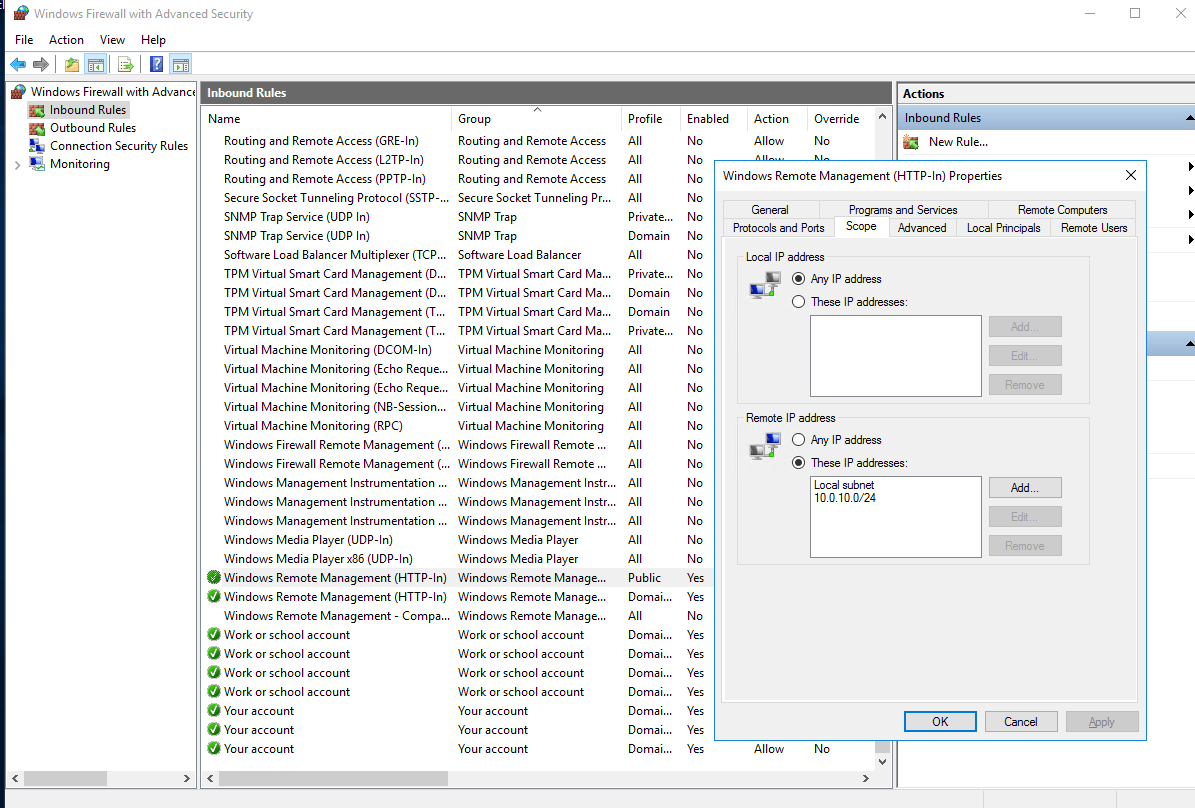1195x808 pixels.
Task: Switch to the Advanced tab
Action: 921,227
